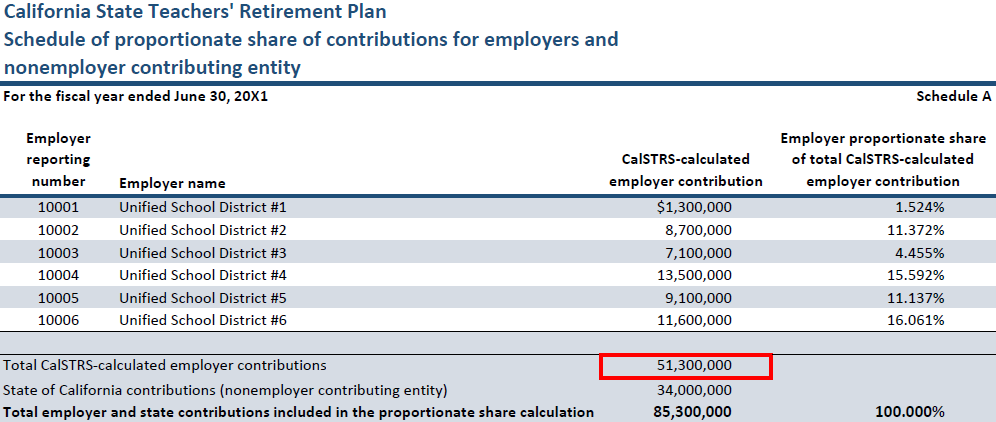Click the 4.455% proportionate share cell
The image size is (996, 422).
921,252
